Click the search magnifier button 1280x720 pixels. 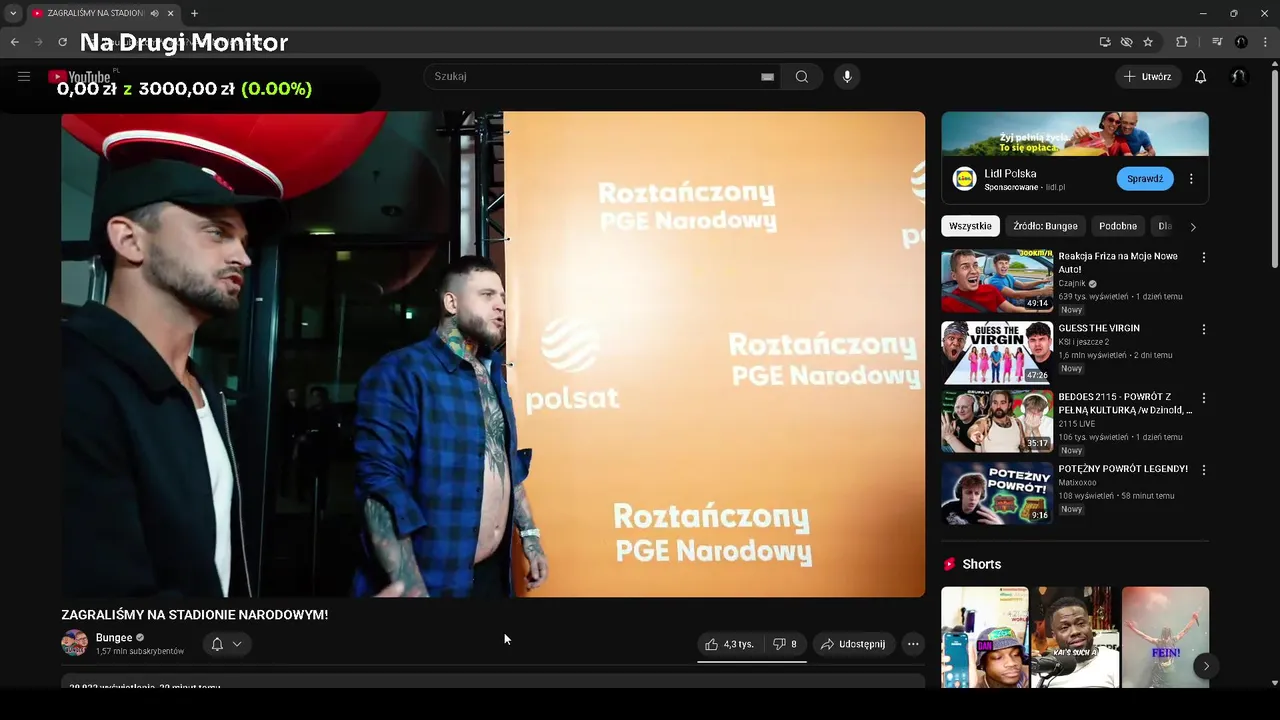802,77
